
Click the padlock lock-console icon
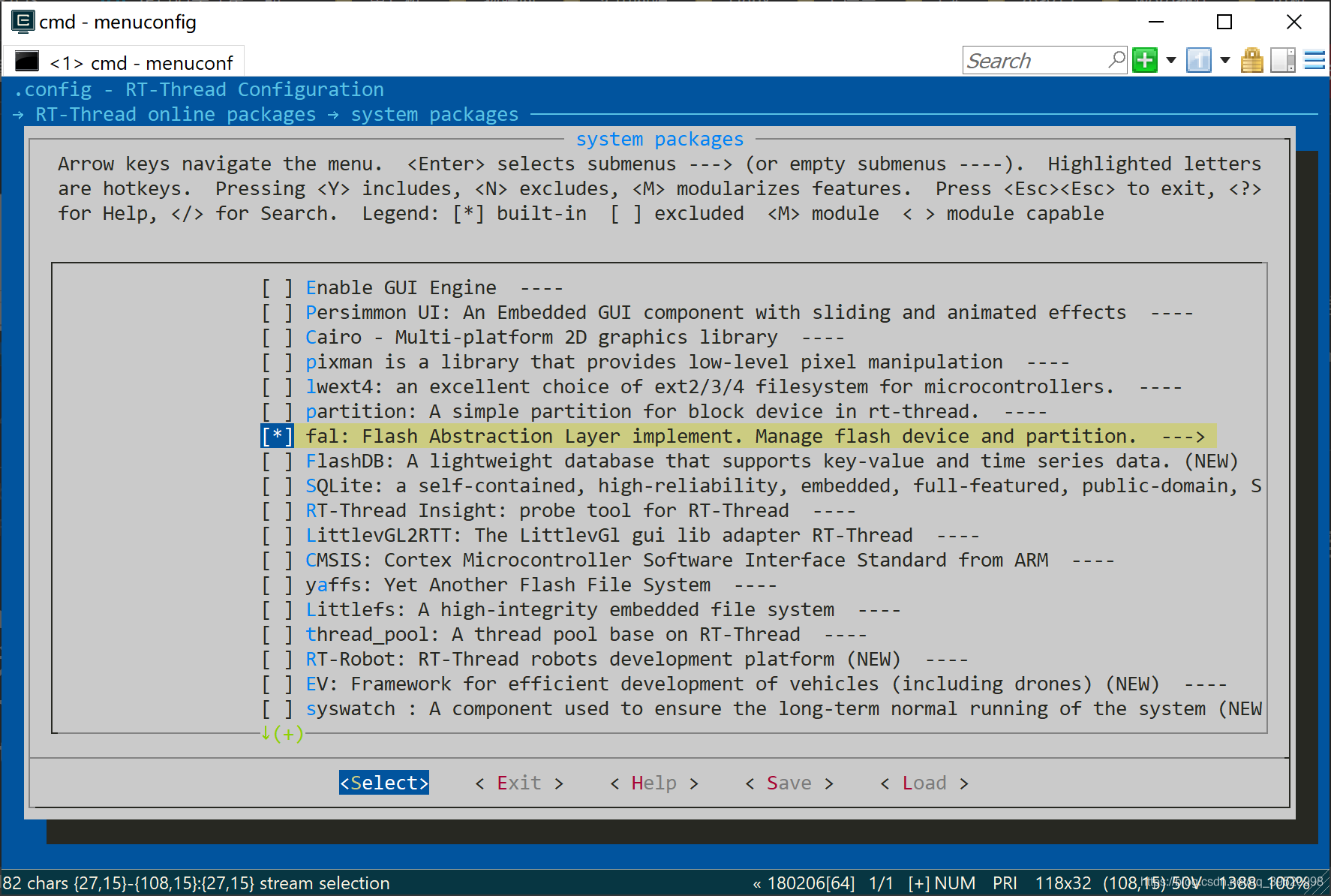pyautogui.click(x=1252, y=60)
